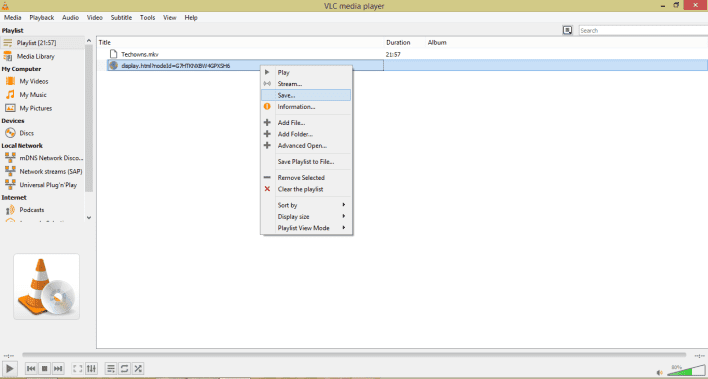Expand the Sort by submenu
Viewport: 708px width, 379px height.
coord(306,205)
